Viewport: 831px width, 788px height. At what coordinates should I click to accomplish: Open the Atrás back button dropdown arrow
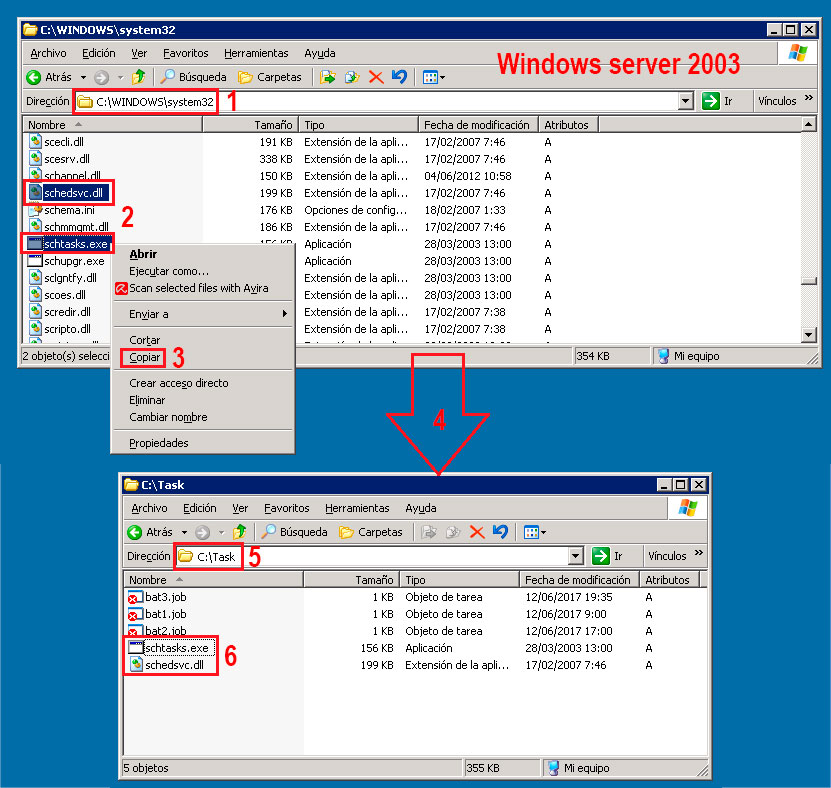(x=83, y=77)
